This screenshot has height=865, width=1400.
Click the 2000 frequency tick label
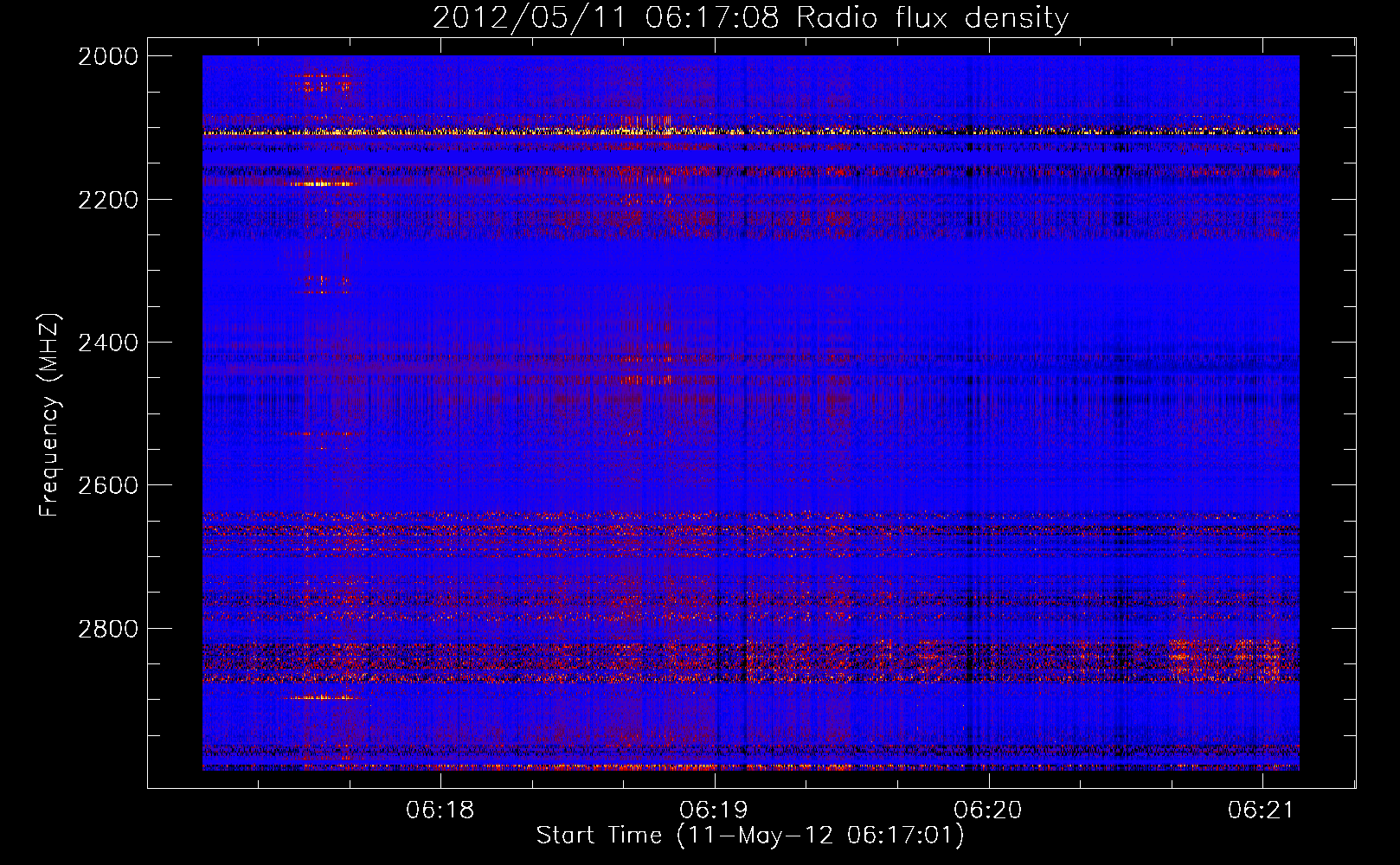[108, 56]
